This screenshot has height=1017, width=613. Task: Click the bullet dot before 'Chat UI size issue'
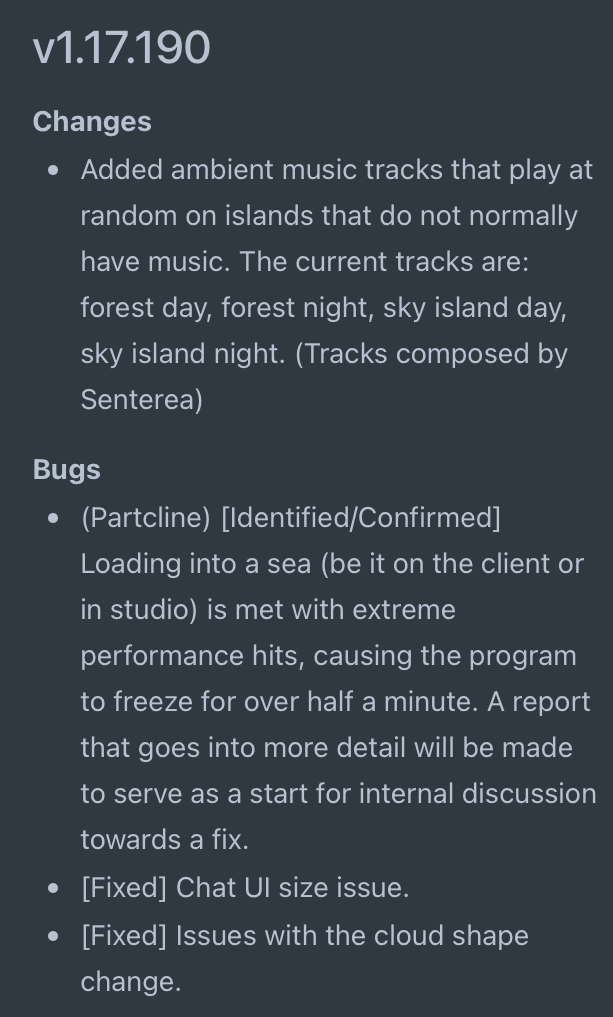[53, 888]
